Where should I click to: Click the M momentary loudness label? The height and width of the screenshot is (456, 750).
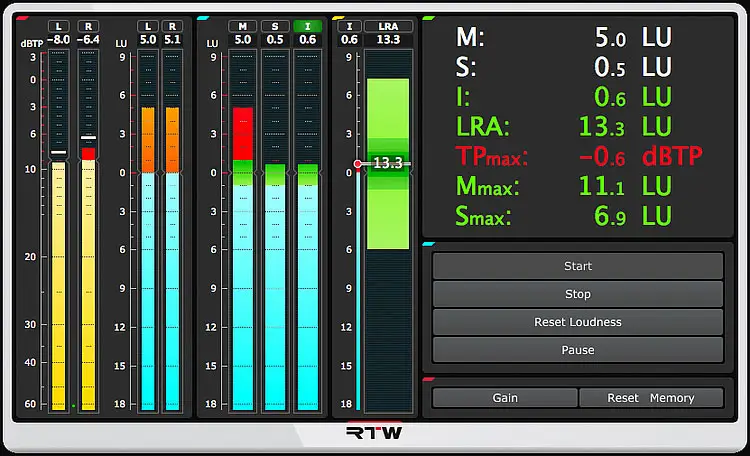coord(243,26)
